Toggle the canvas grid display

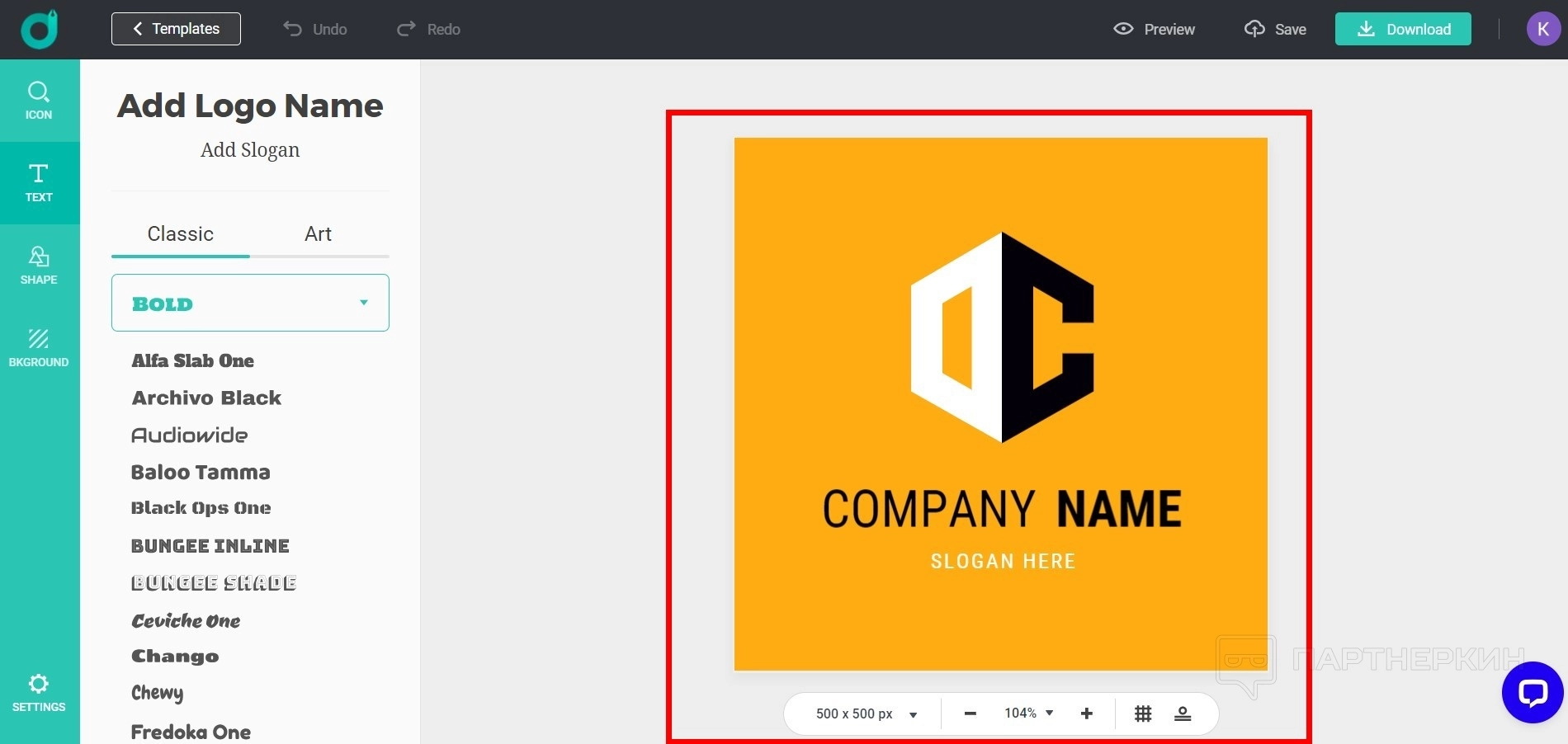(x=1142, y=713)
